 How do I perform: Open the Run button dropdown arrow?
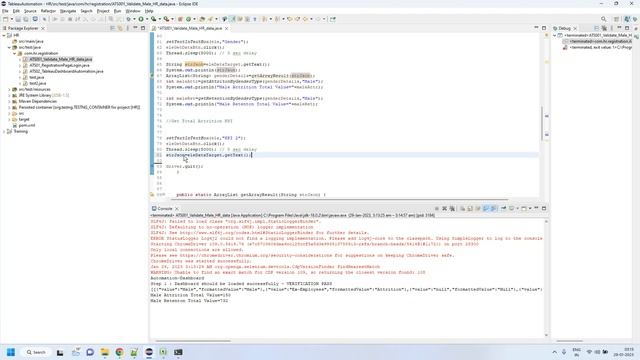click(x=146, y=19)
